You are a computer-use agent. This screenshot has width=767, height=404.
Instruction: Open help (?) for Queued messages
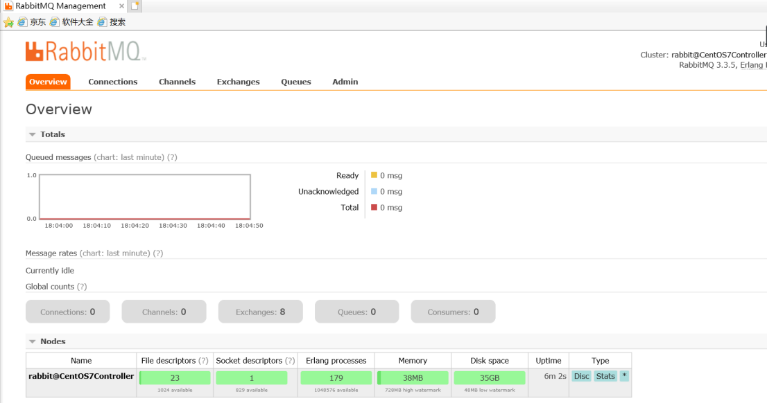pyautogui.click(x=172, y=157)
